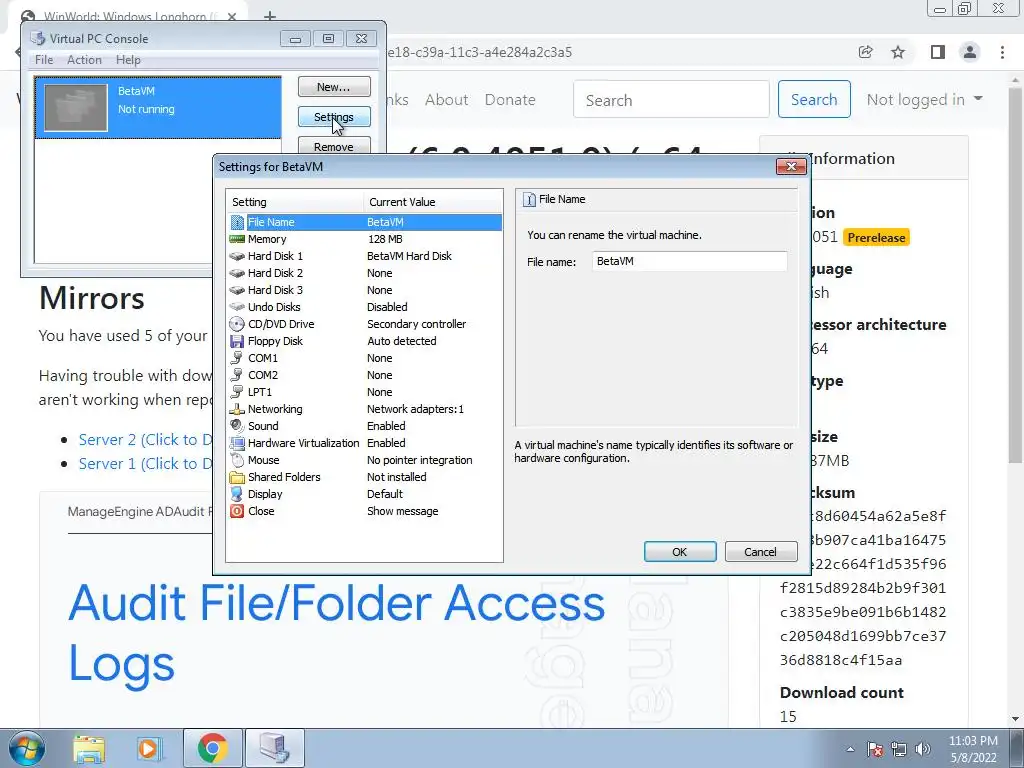Click the BetaVM thumbnail in console

(x=76, y=108)
